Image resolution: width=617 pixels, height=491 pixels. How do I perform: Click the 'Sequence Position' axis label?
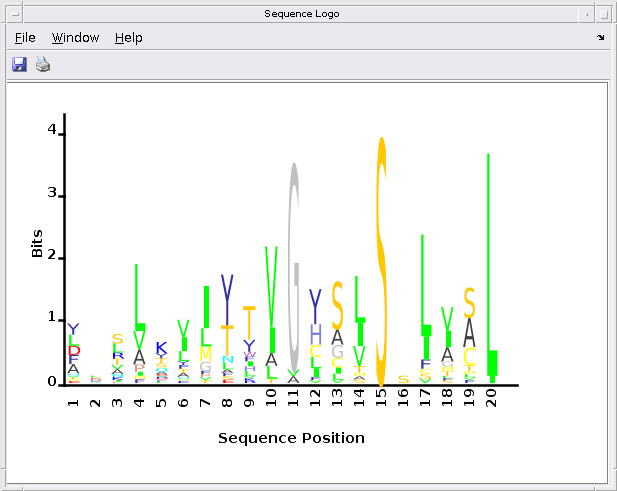pos(292,438)
